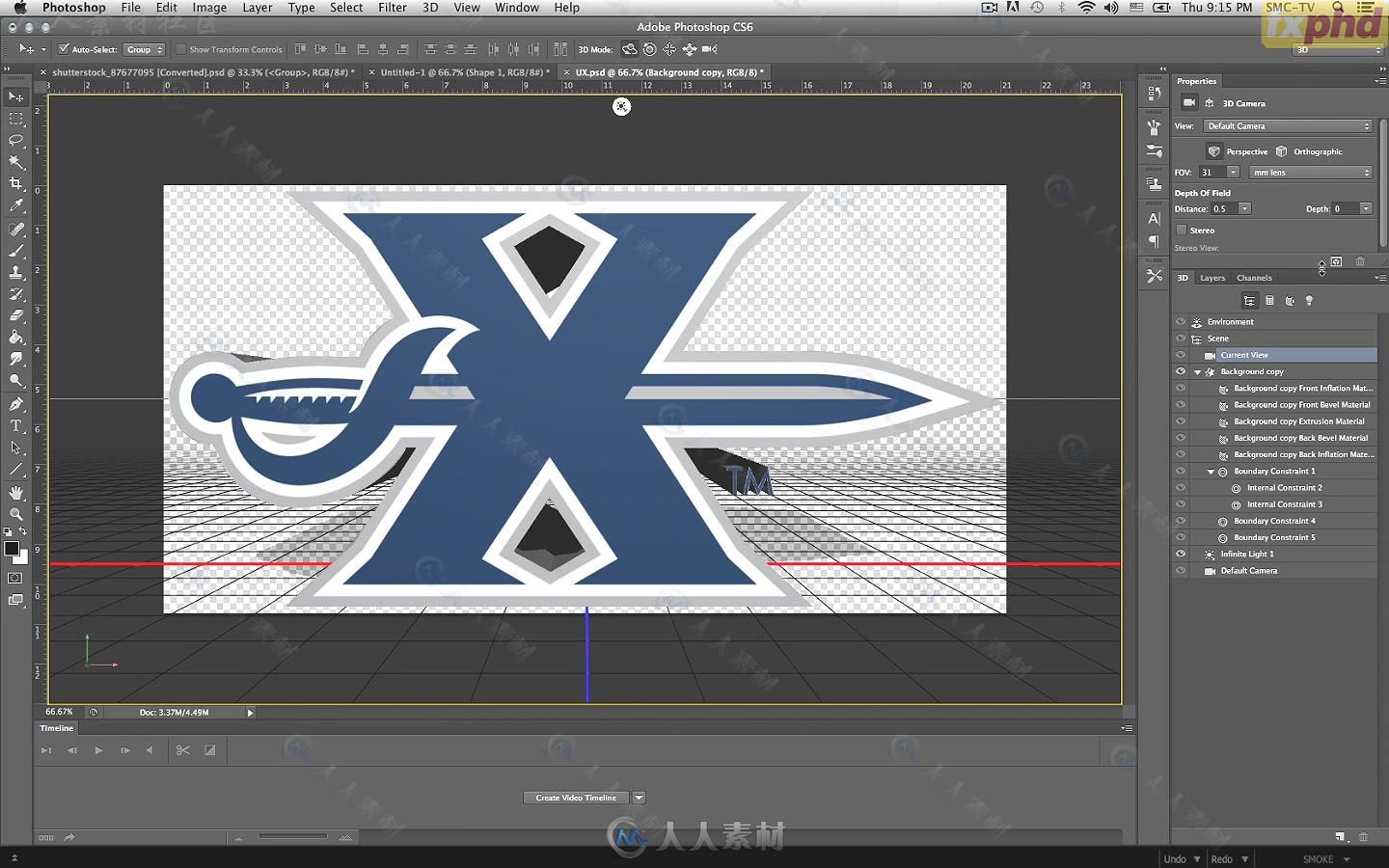Viewport: 1389px width, 868px height.
Task: Toggle visibility of Background copy mesh
Action: (x=1181, y=371)
